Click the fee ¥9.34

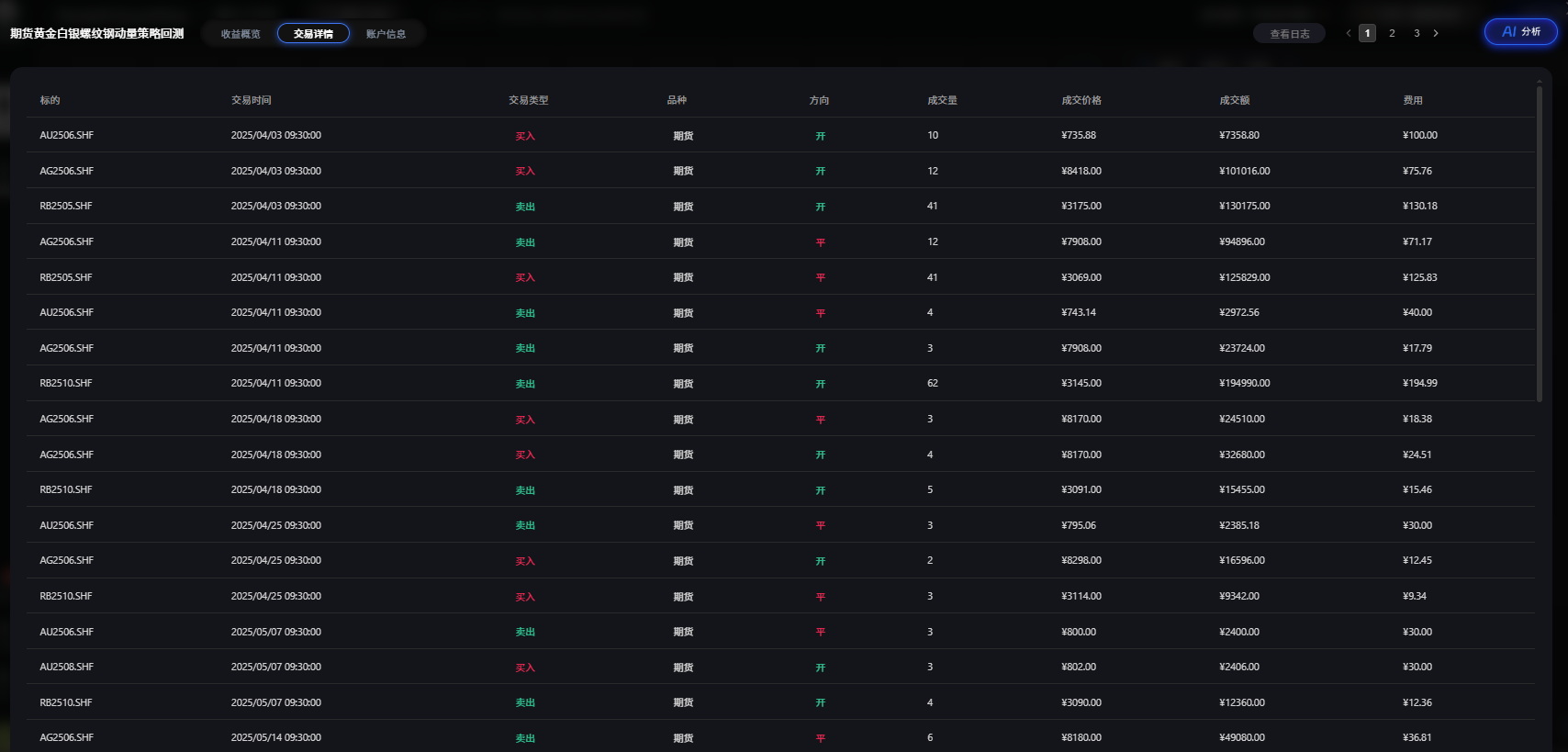(1415, 596)
